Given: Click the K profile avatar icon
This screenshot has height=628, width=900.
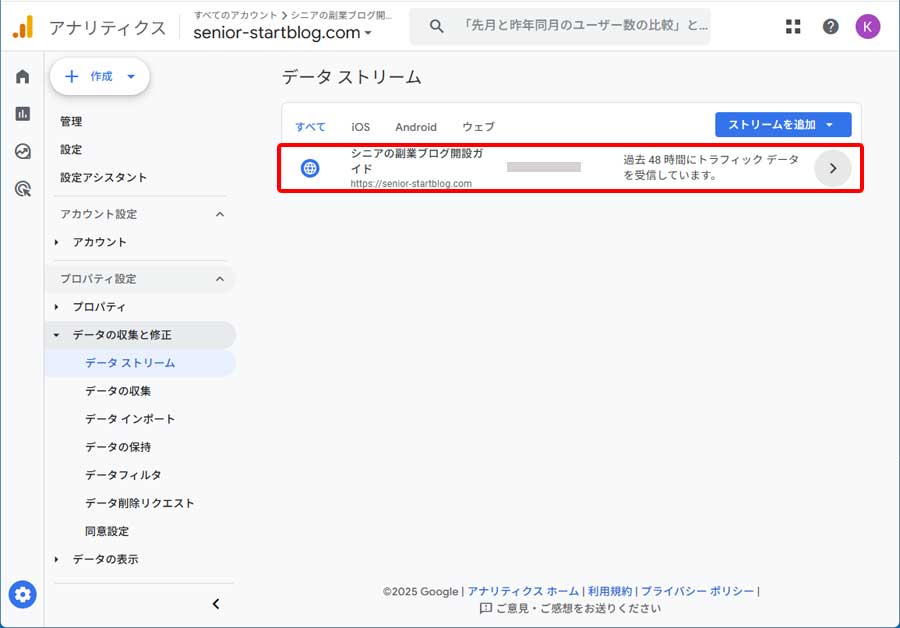Looking at the screenshot, I should pyautogui.click(x=867, y=27).
